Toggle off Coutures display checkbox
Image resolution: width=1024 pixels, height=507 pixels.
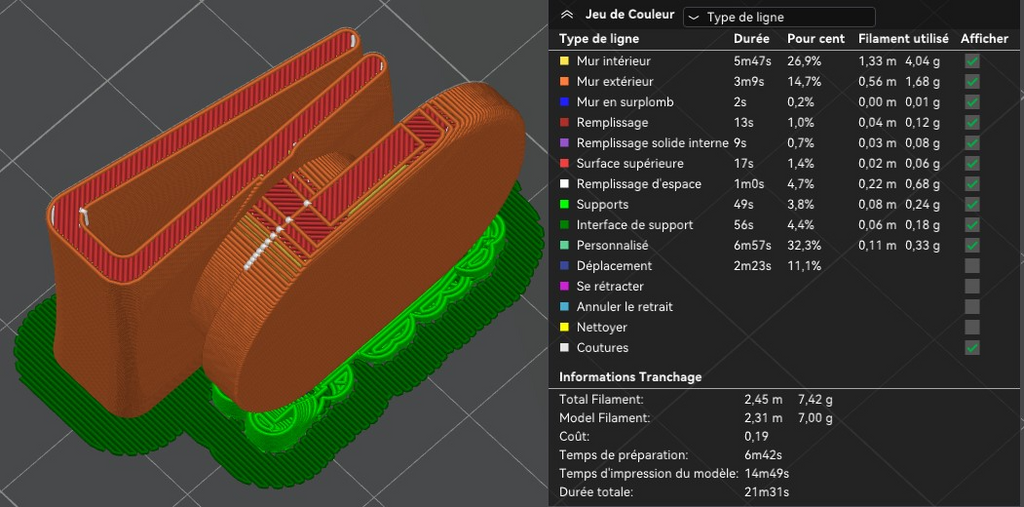(972, 348)
